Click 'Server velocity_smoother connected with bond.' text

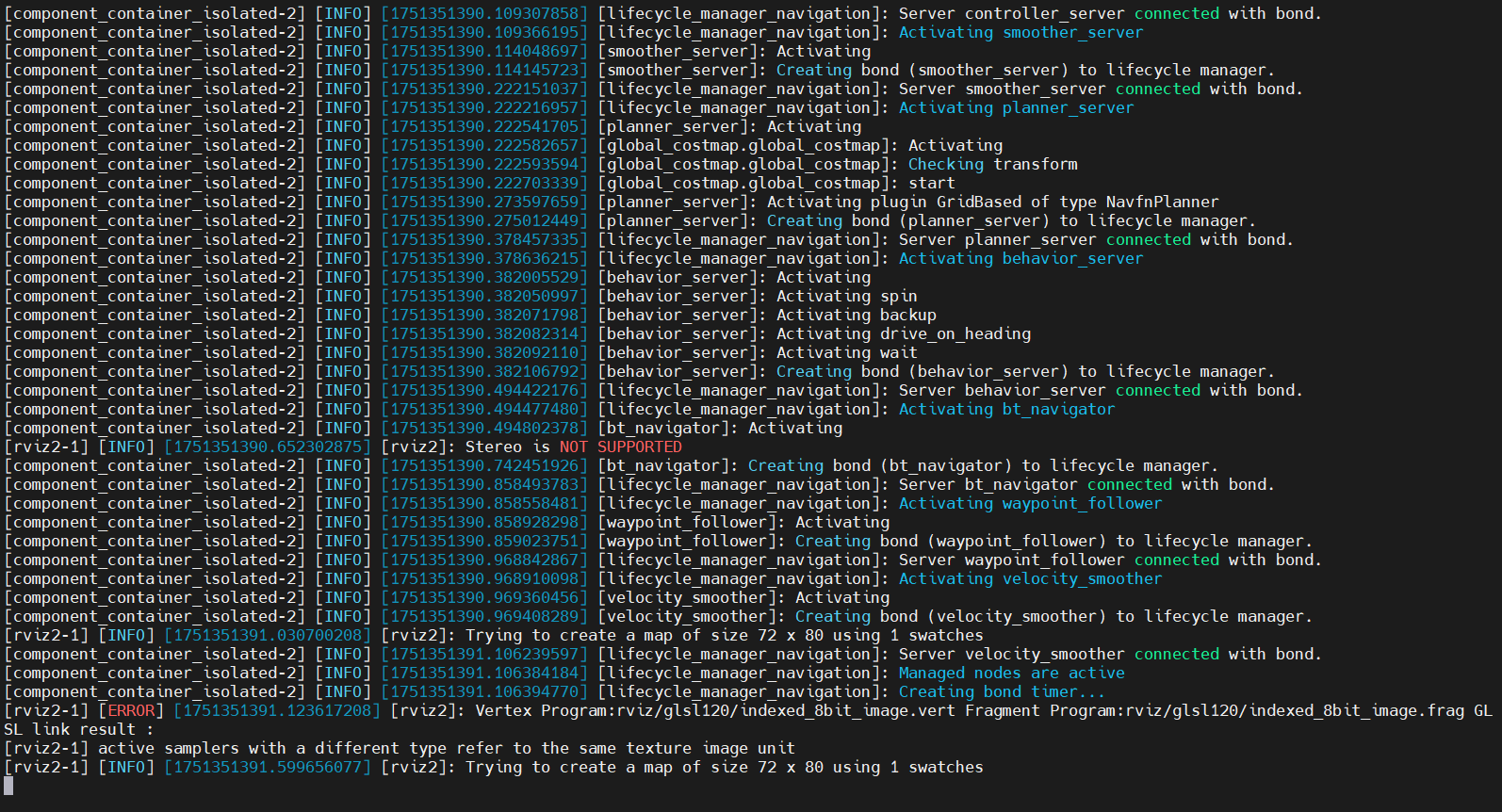(x=1110, y=654)
